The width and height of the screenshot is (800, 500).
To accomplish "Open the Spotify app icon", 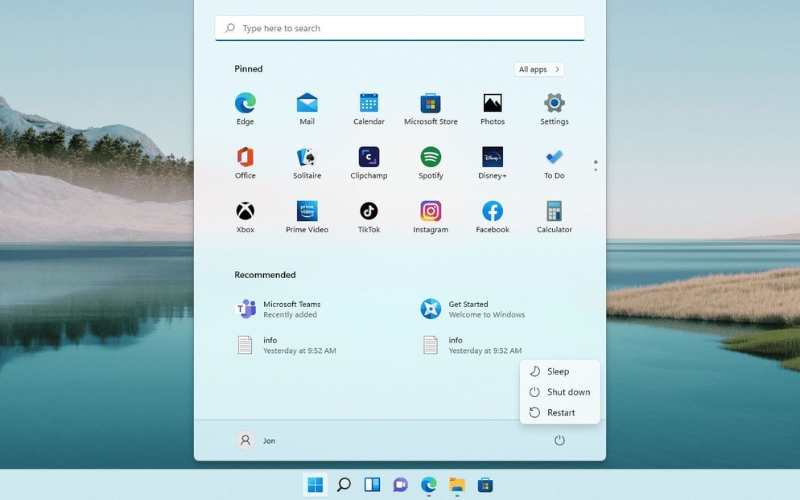I will 430,158.
